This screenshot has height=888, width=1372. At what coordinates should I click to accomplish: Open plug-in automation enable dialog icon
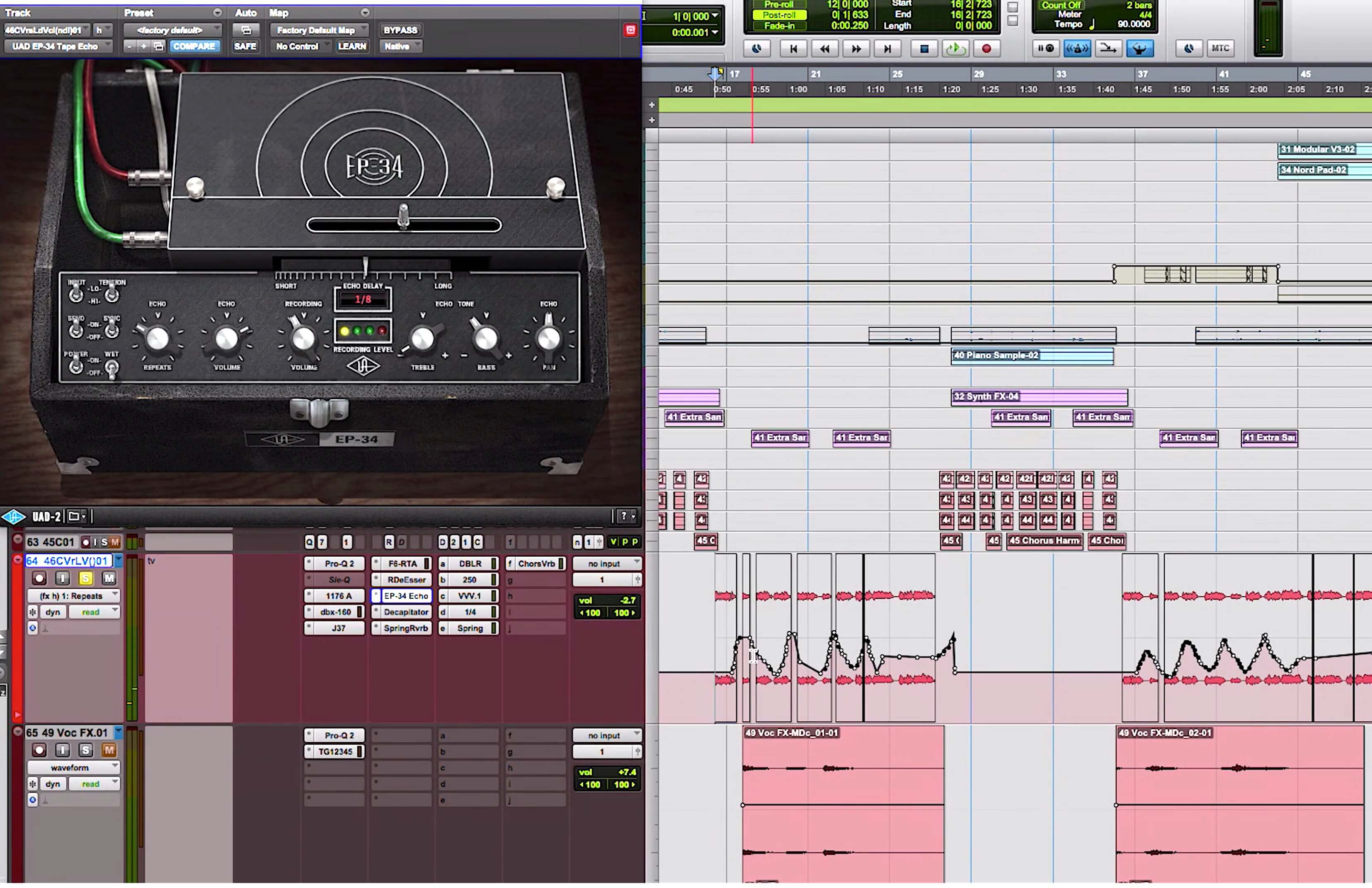coord(246,30)
